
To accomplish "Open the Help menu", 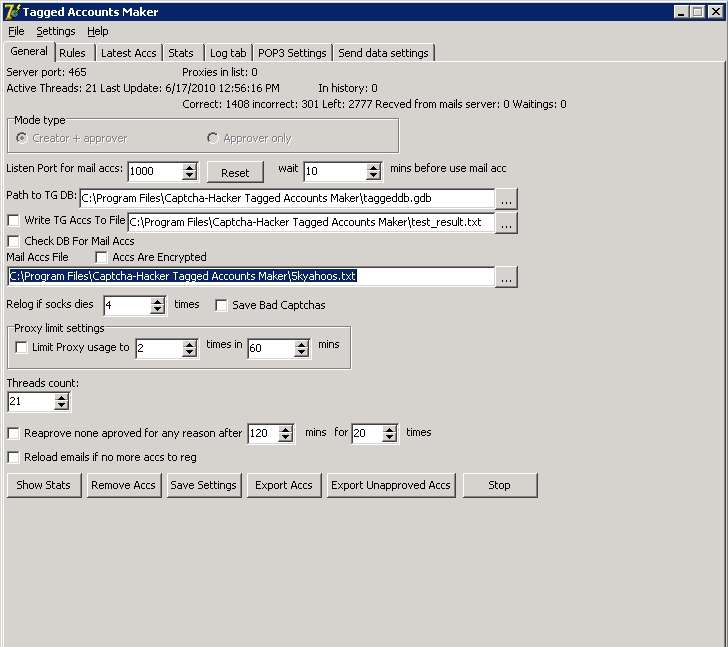I will pyautogui.click(x=98, y=32).
